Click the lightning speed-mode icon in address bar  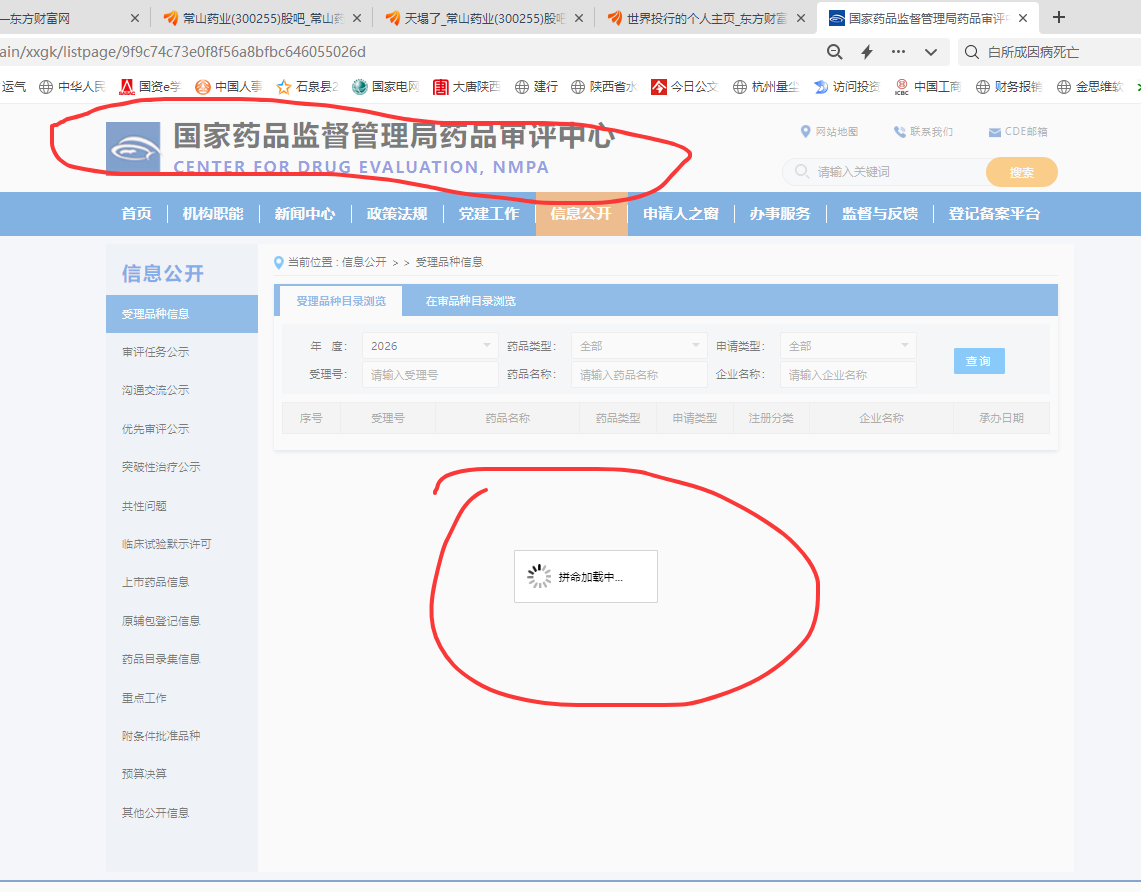(867, 52)
